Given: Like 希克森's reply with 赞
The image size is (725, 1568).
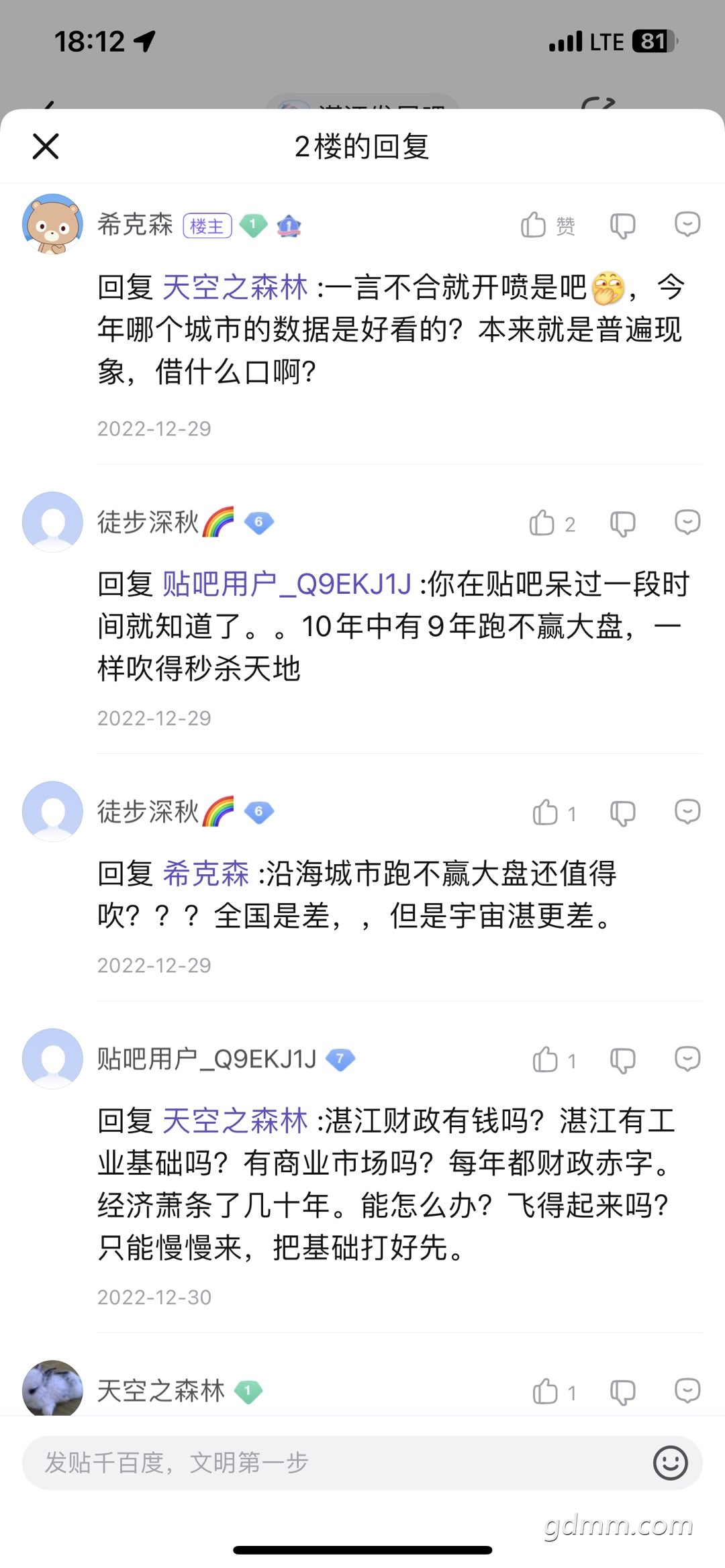Looking at the screenshot, I should coord(547,225).
